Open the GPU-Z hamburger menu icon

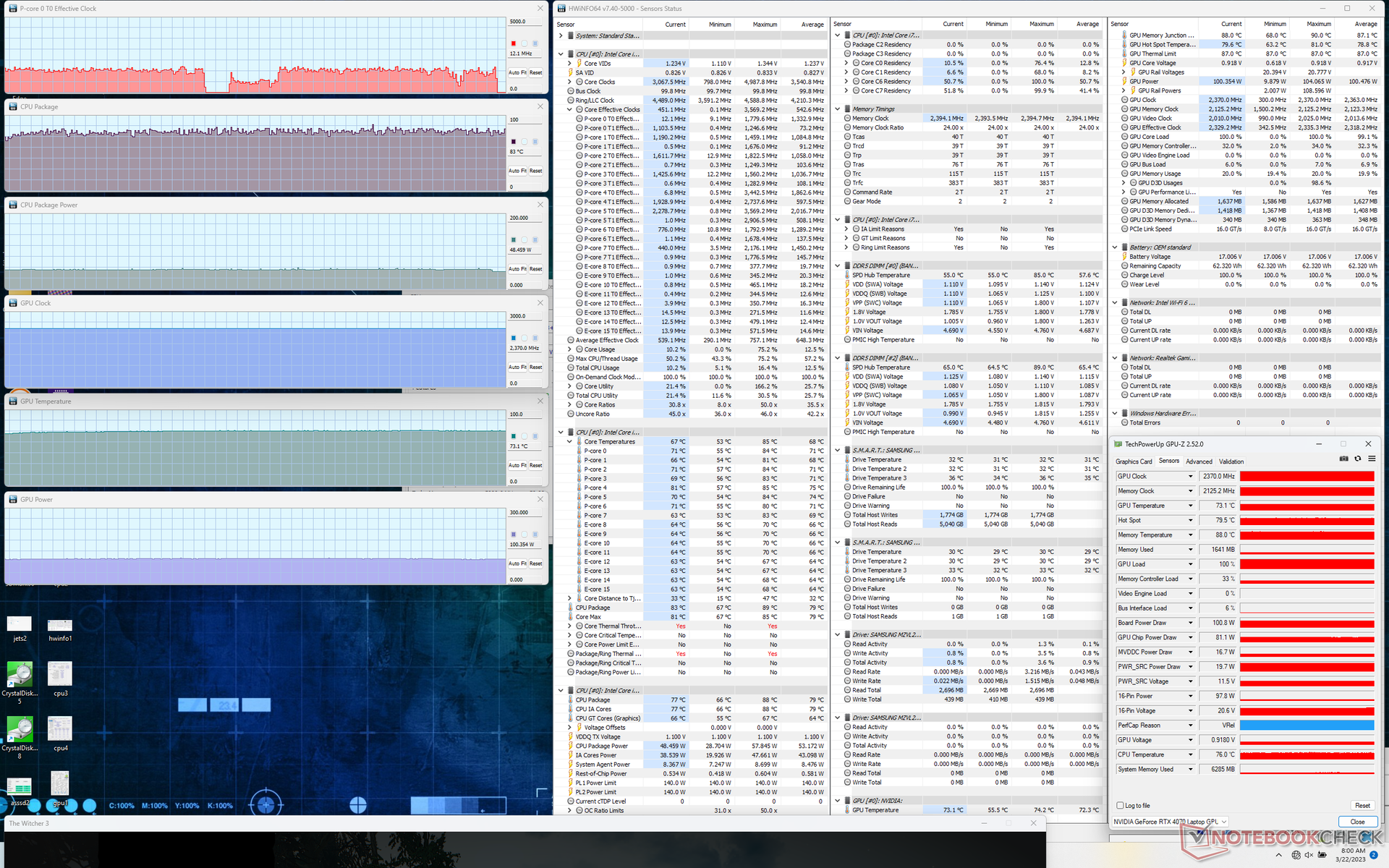point(1372,459)
